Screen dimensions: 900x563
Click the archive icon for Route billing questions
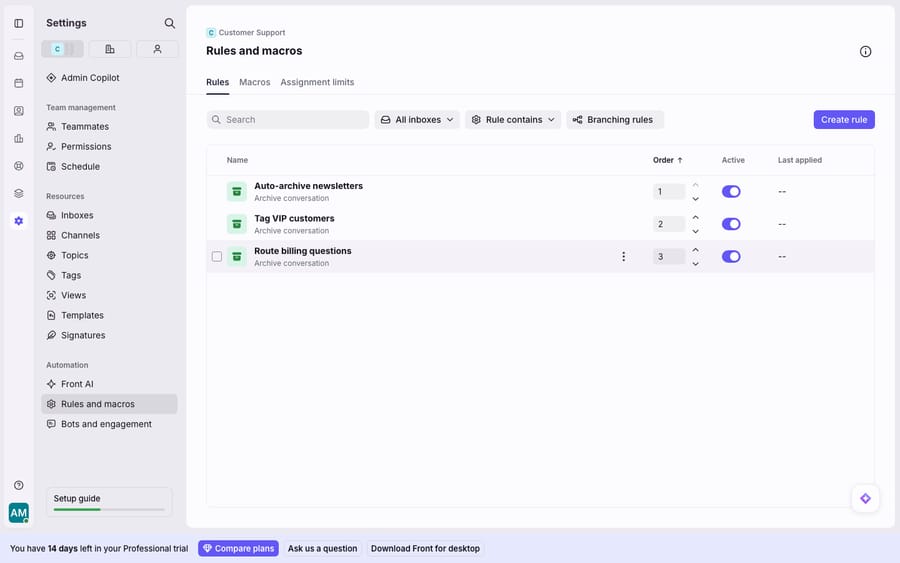[x=236, y=257]
